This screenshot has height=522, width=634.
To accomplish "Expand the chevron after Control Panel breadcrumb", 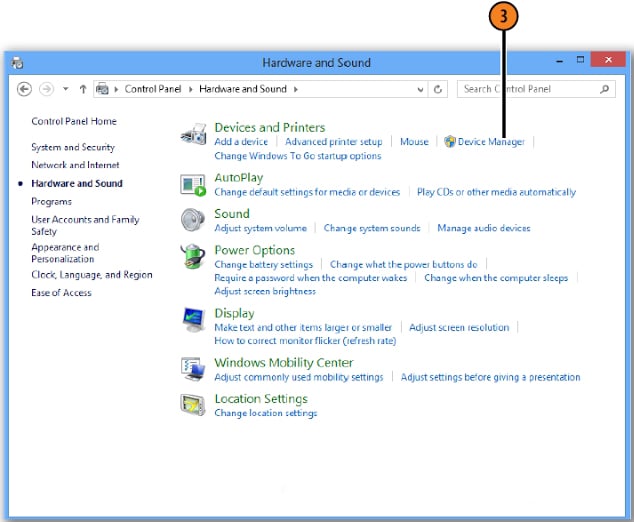I will (x=190, y=89).
